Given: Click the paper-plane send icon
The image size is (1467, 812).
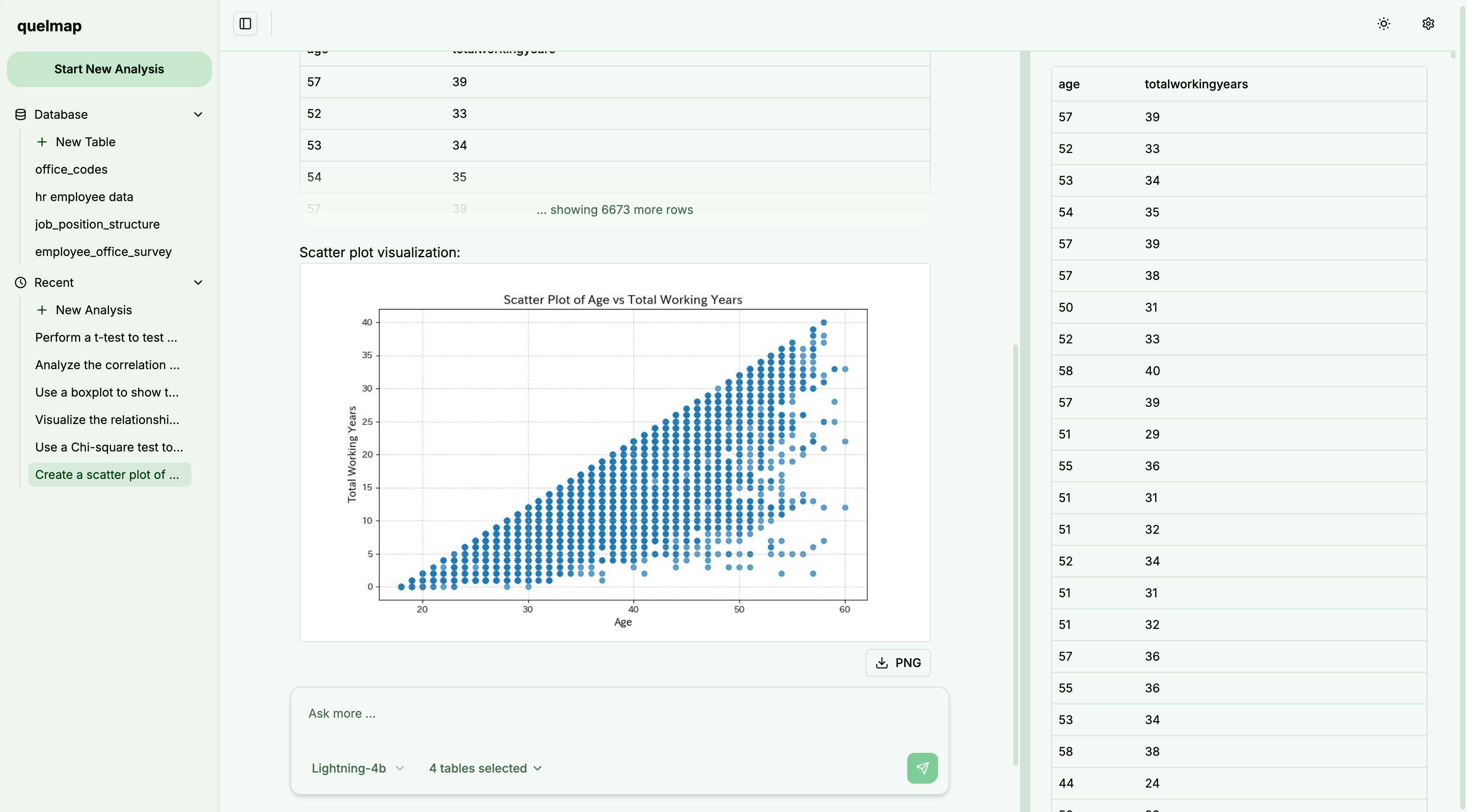Looking at the screenshot, I should (922, 767).
